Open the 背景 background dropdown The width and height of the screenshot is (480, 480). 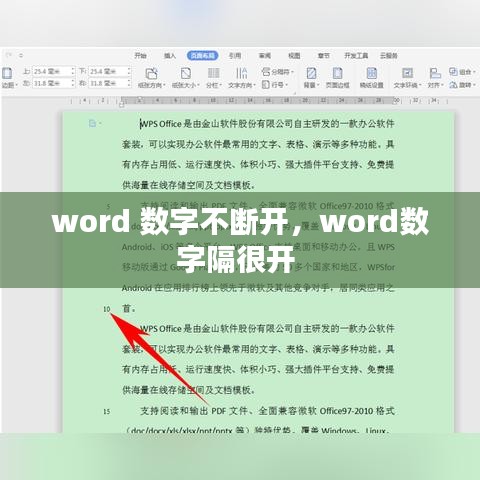tap(311, 78)
